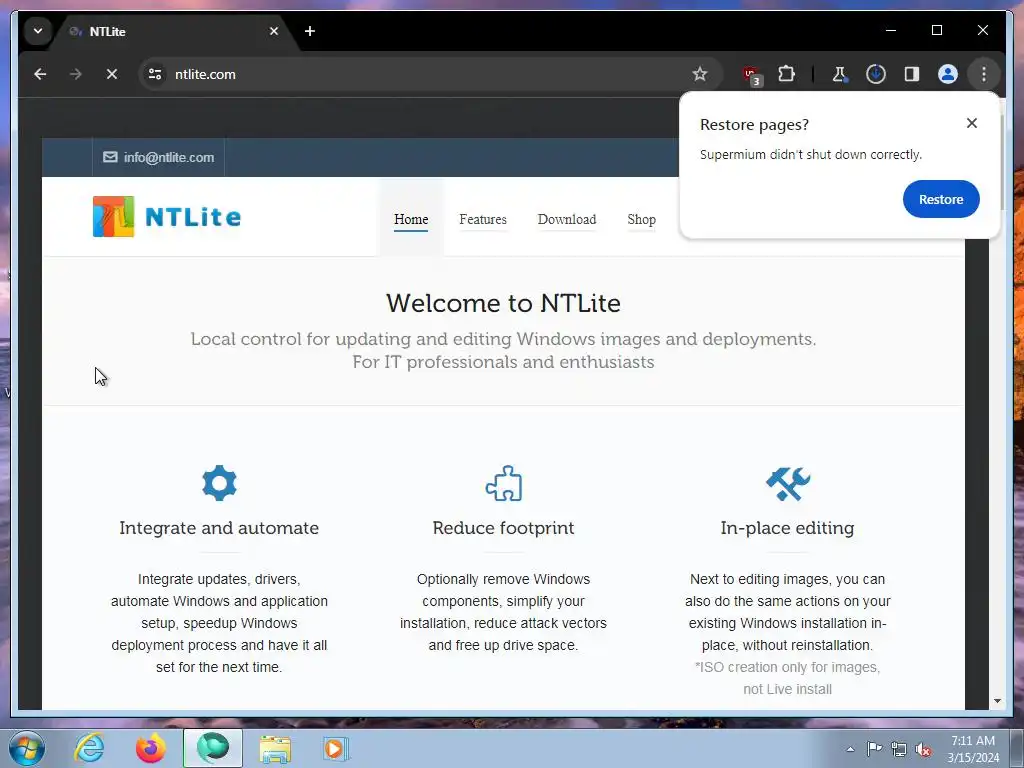Viewport: 1024px width, 768px height.
Task: Toggle the browser side panel
Action: (912, 74)
